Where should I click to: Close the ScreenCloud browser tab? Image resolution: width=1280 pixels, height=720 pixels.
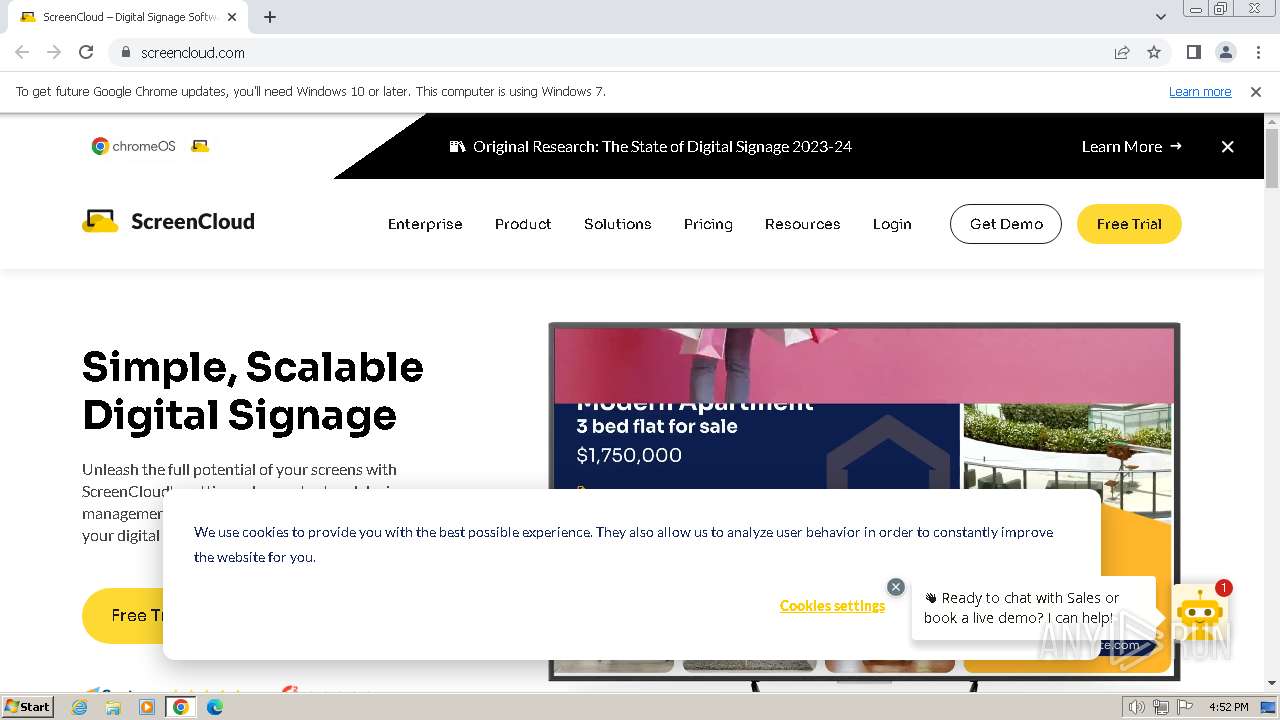[232, 17]
